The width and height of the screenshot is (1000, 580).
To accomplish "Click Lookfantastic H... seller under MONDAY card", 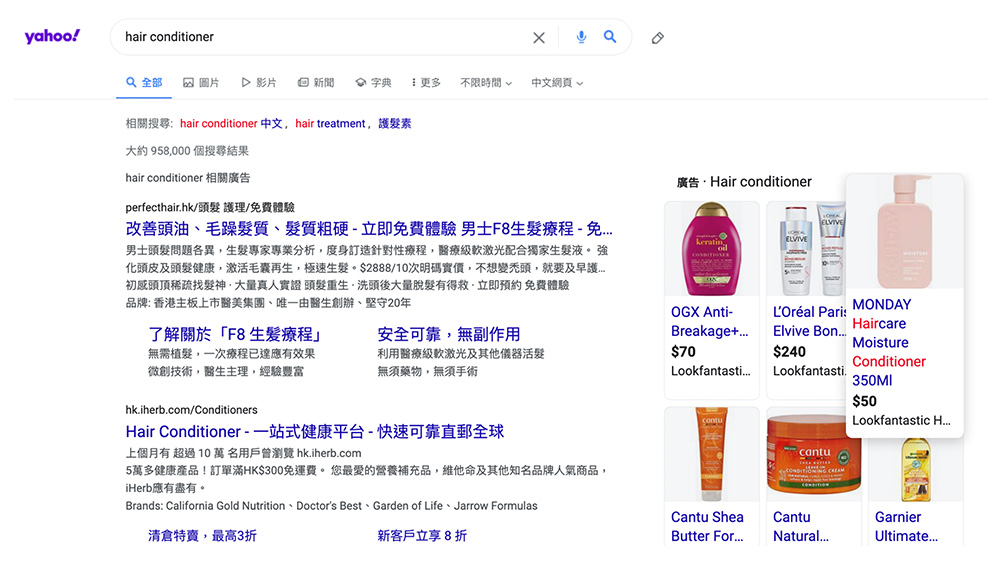I will (x=901, y=420).
